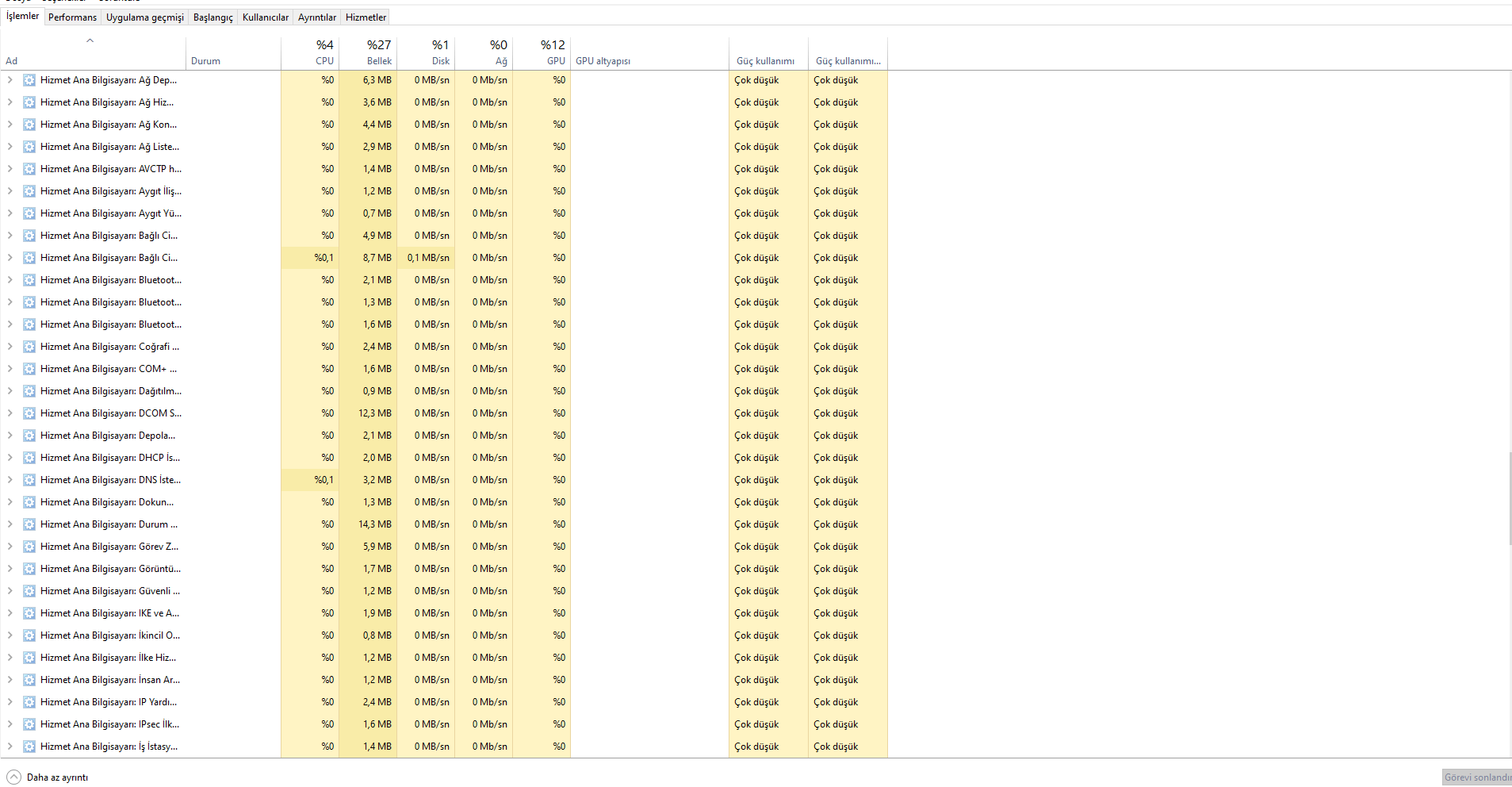
Task: Select the IP Yardı... process icon
Action: (29, 702)
